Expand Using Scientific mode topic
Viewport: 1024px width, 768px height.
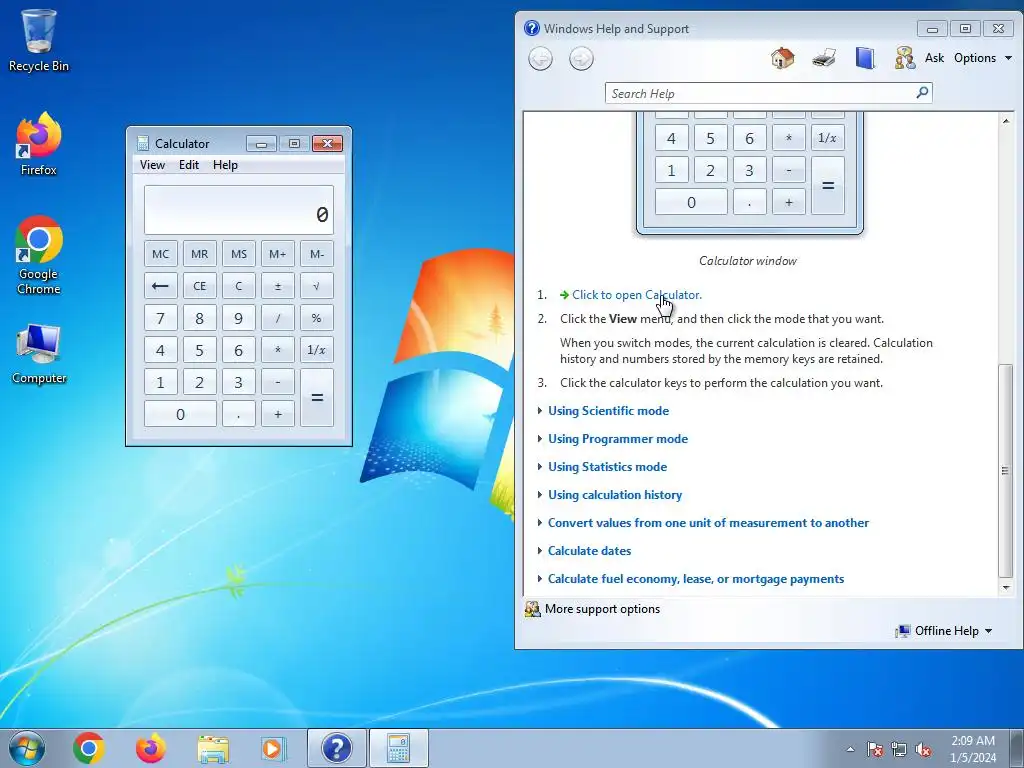pos(608,411)
